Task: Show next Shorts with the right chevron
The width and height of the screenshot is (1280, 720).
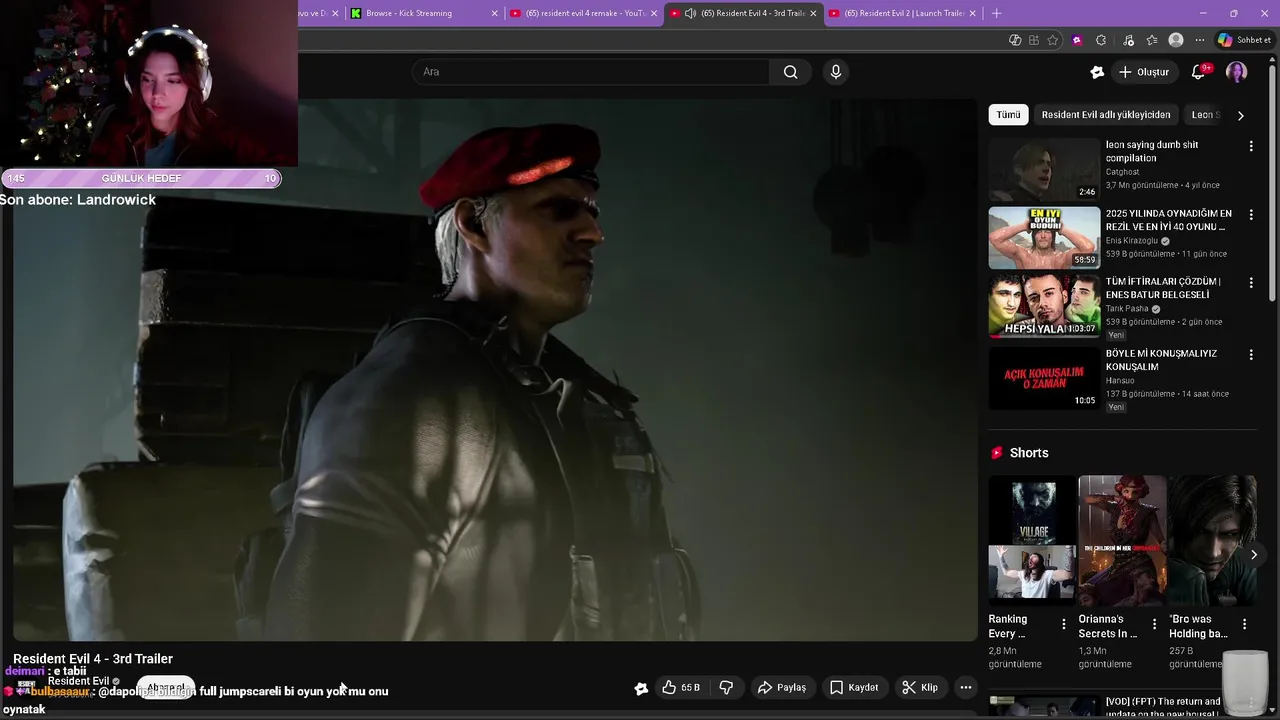Action: tap(1253, 555)
